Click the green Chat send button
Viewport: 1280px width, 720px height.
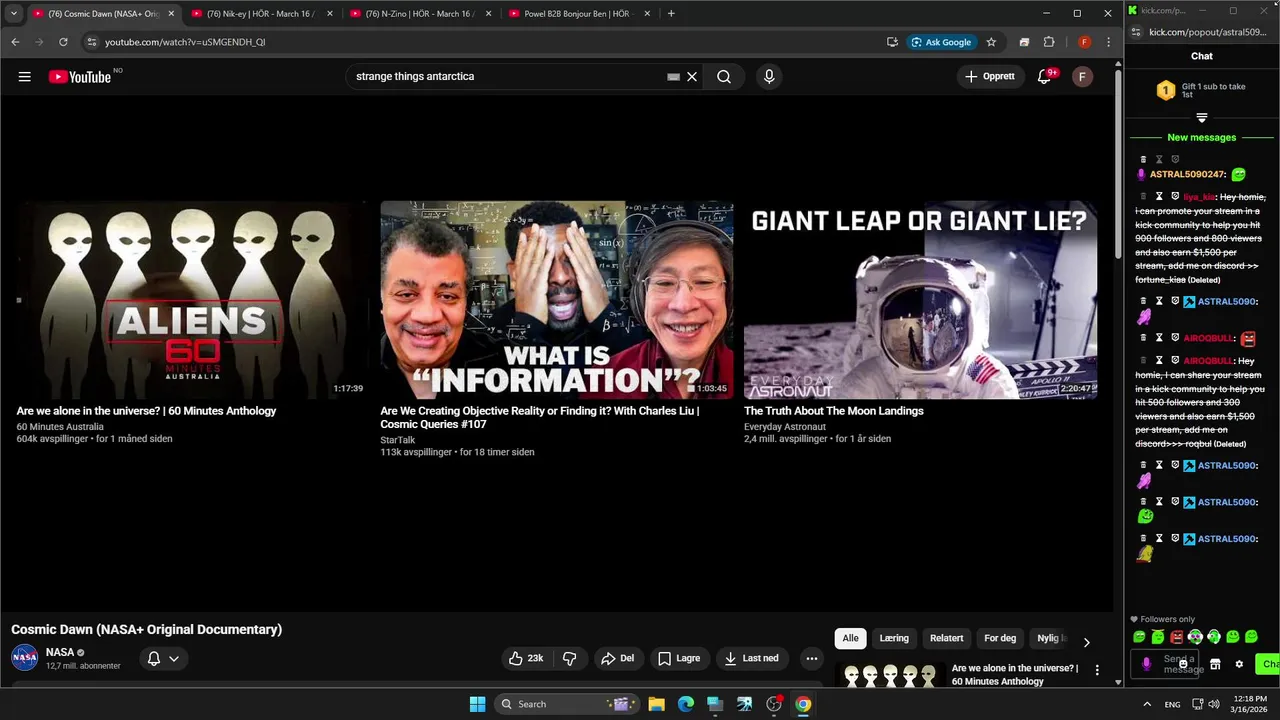[x=1268, y=664]
